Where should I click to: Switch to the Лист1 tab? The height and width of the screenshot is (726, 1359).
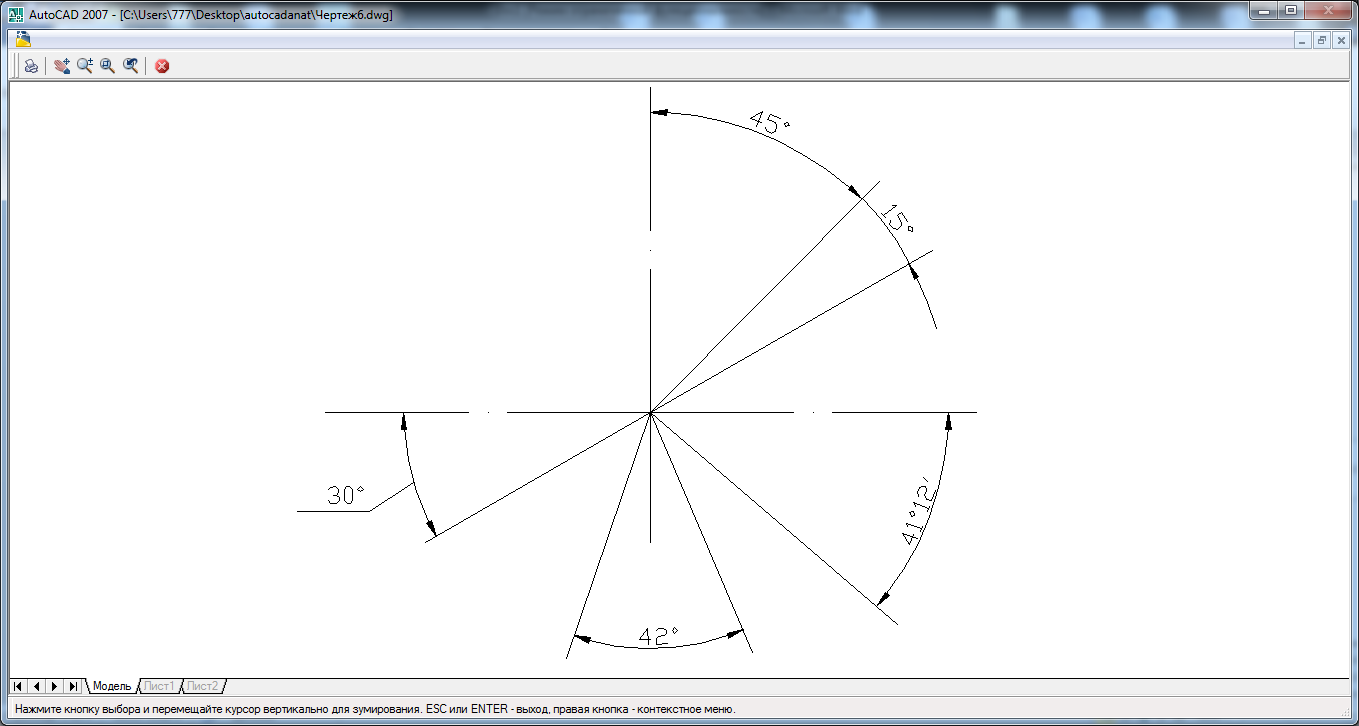159,686
